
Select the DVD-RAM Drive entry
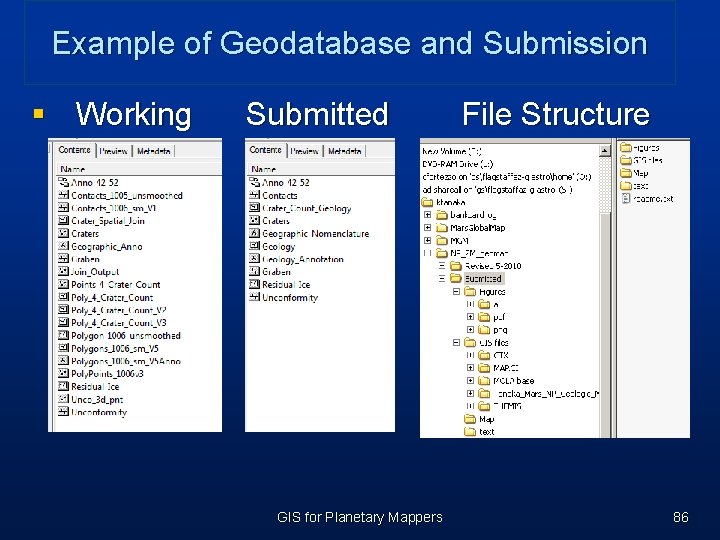point(457,164)
